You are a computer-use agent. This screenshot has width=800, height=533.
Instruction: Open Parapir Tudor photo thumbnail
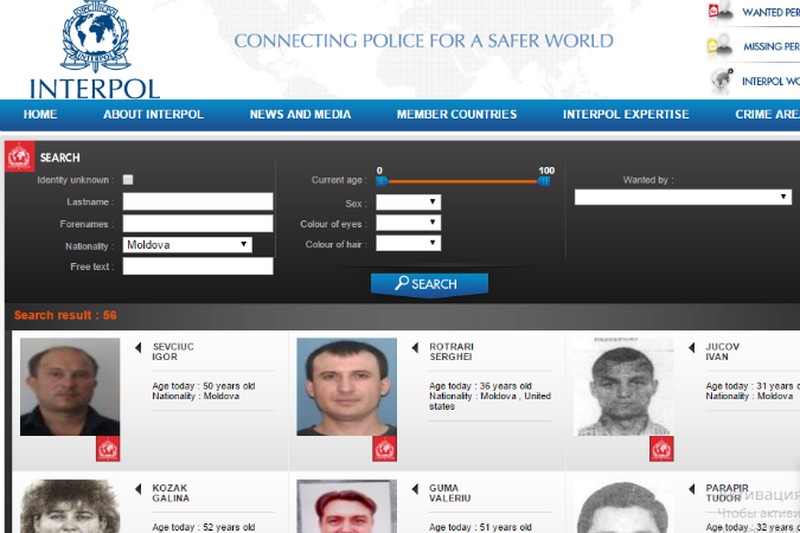click(x=623, y=506)
